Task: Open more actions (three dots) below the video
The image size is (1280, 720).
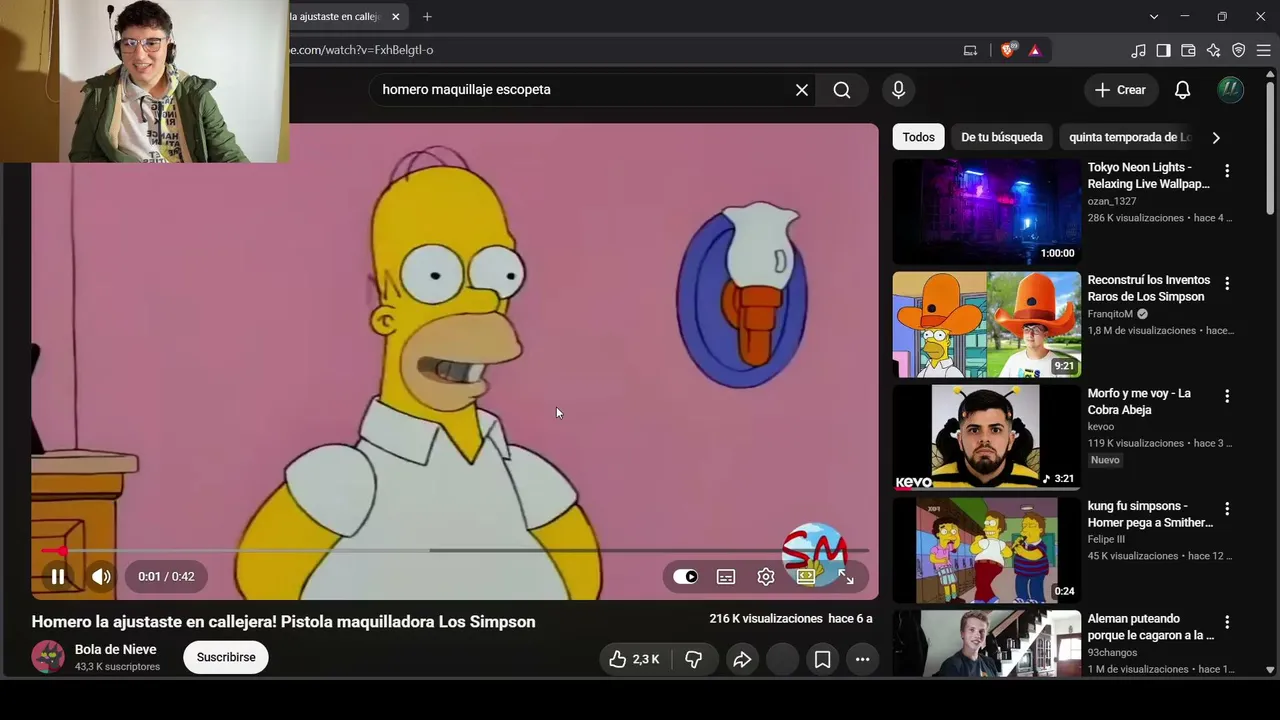Action: point(862,659)
